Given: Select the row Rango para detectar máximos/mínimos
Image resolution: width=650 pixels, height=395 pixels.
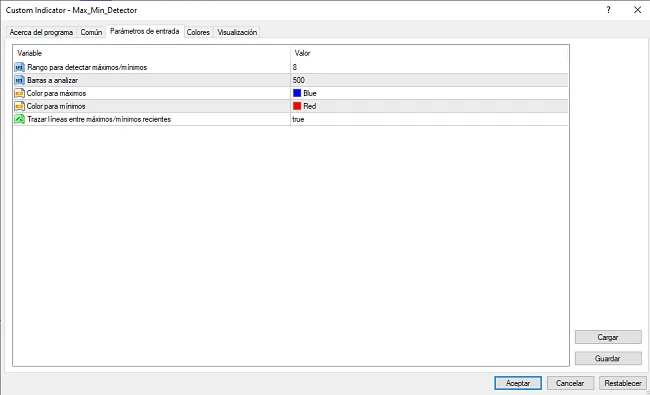Looking at the screenshot, I should pos(291,67).
